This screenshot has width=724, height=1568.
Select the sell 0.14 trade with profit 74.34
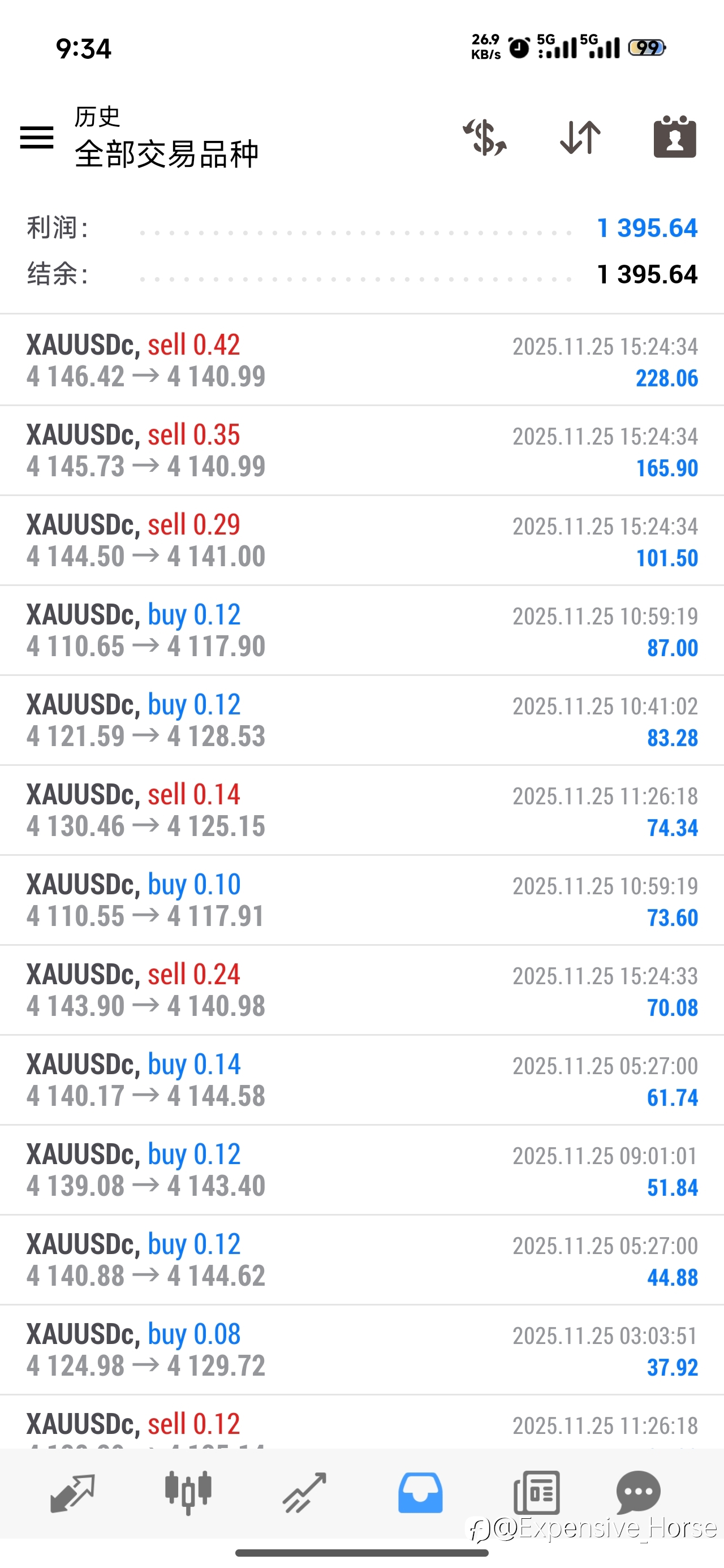361,810
